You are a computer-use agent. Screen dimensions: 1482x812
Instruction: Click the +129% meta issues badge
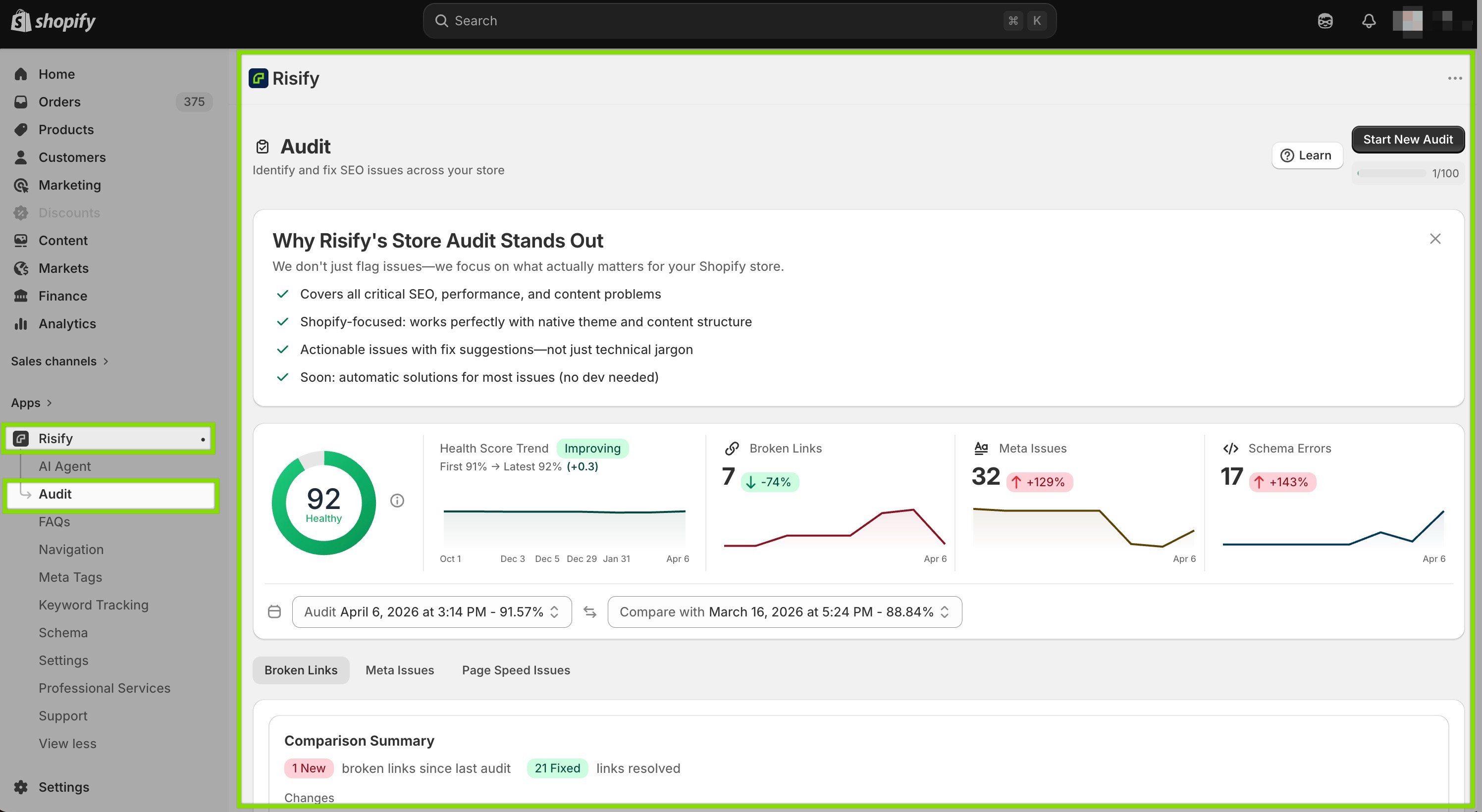1039,482
